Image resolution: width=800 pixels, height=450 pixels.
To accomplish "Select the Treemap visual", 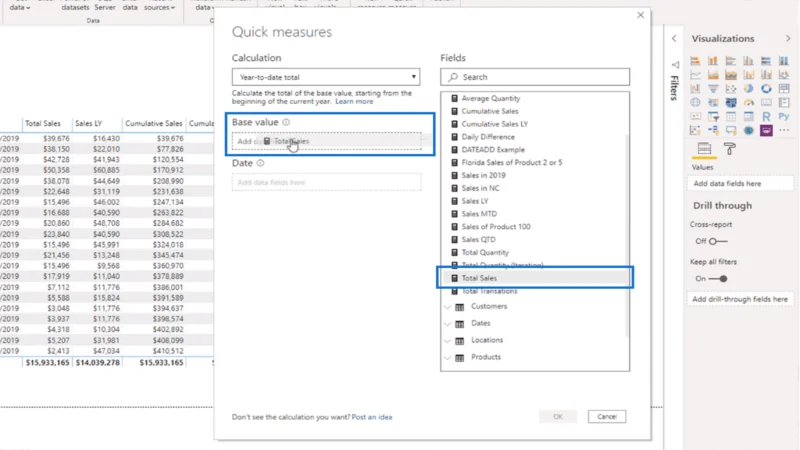I will pyautogui.click(x=784, y=88).
